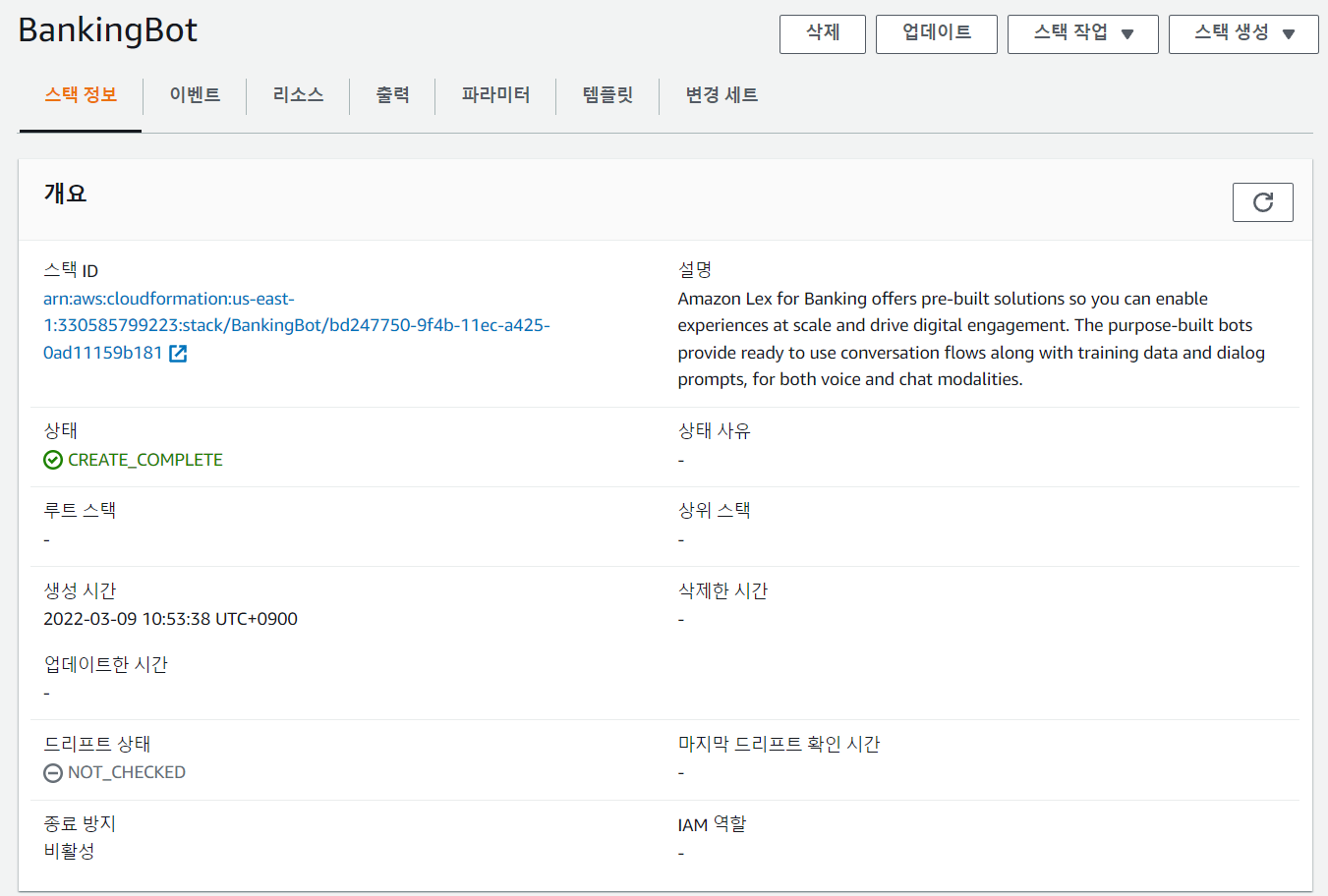The width and height of the screenshot is (1328, 896).
Task: Click the 상태 사유 label
Action: tap(714, 430)
